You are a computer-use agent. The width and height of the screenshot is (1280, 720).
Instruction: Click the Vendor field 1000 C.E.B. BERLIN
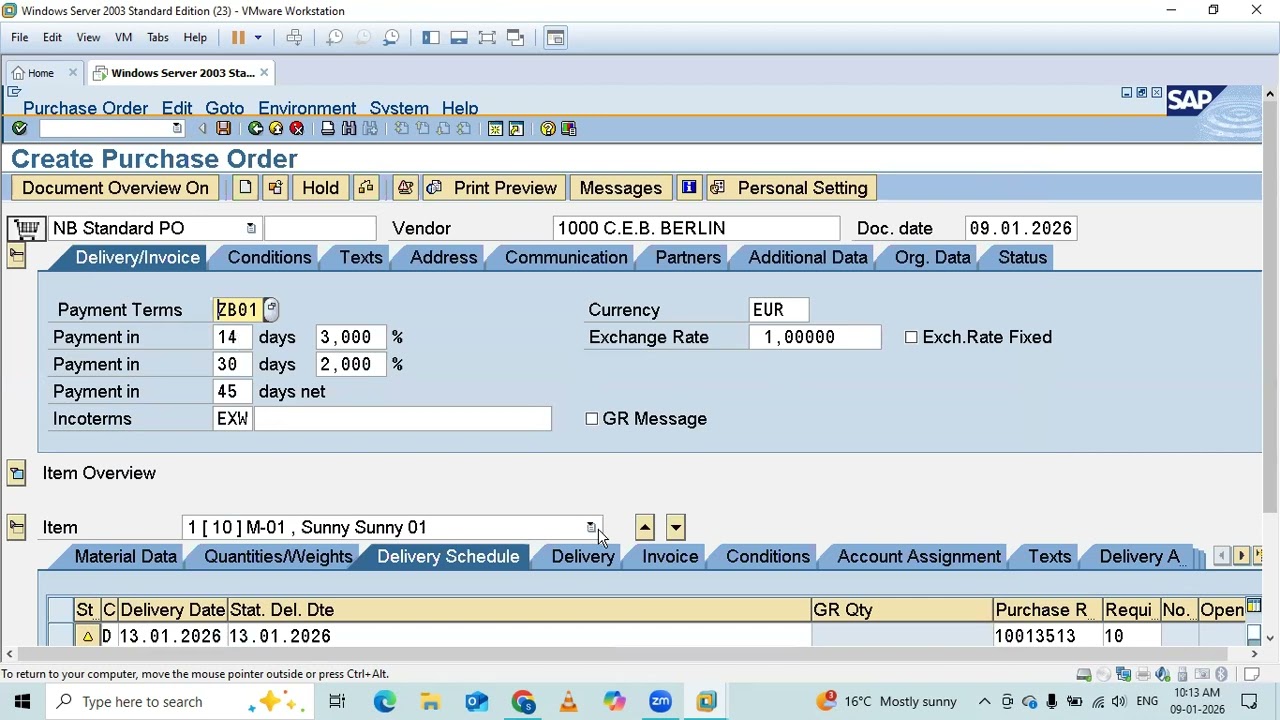(x=696, y=229)
